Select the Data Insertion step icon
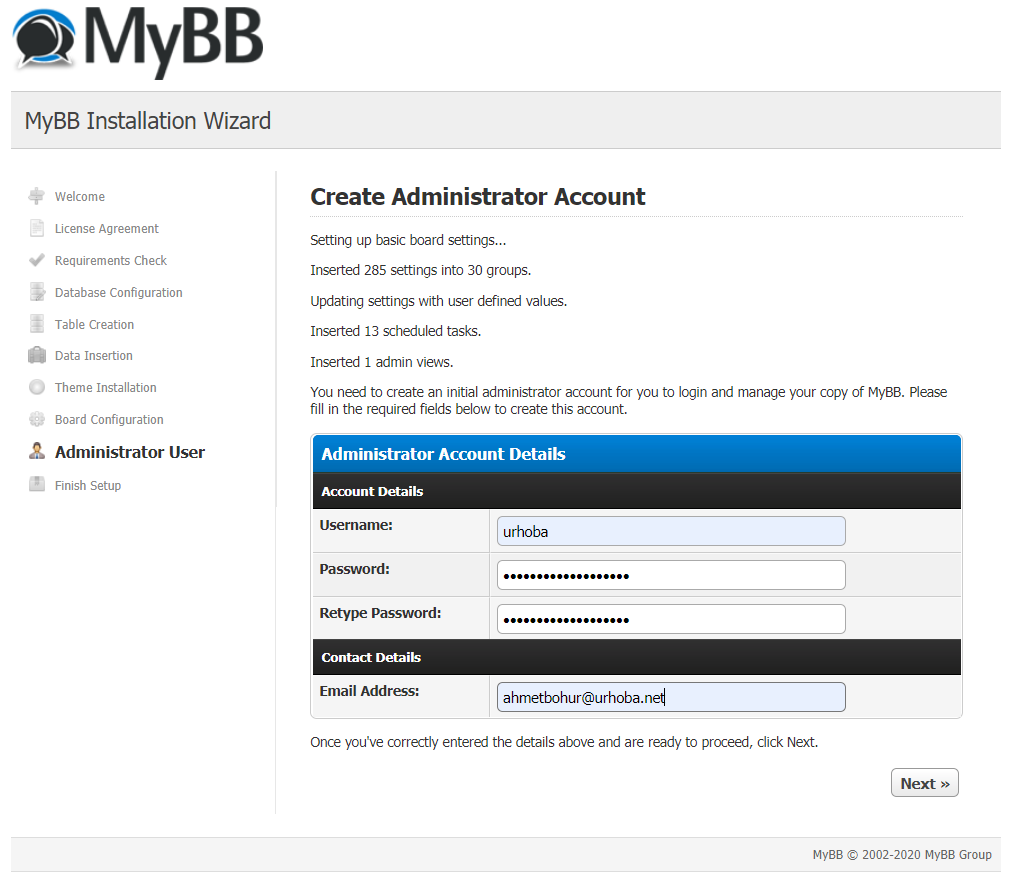 tap(36, 355)
